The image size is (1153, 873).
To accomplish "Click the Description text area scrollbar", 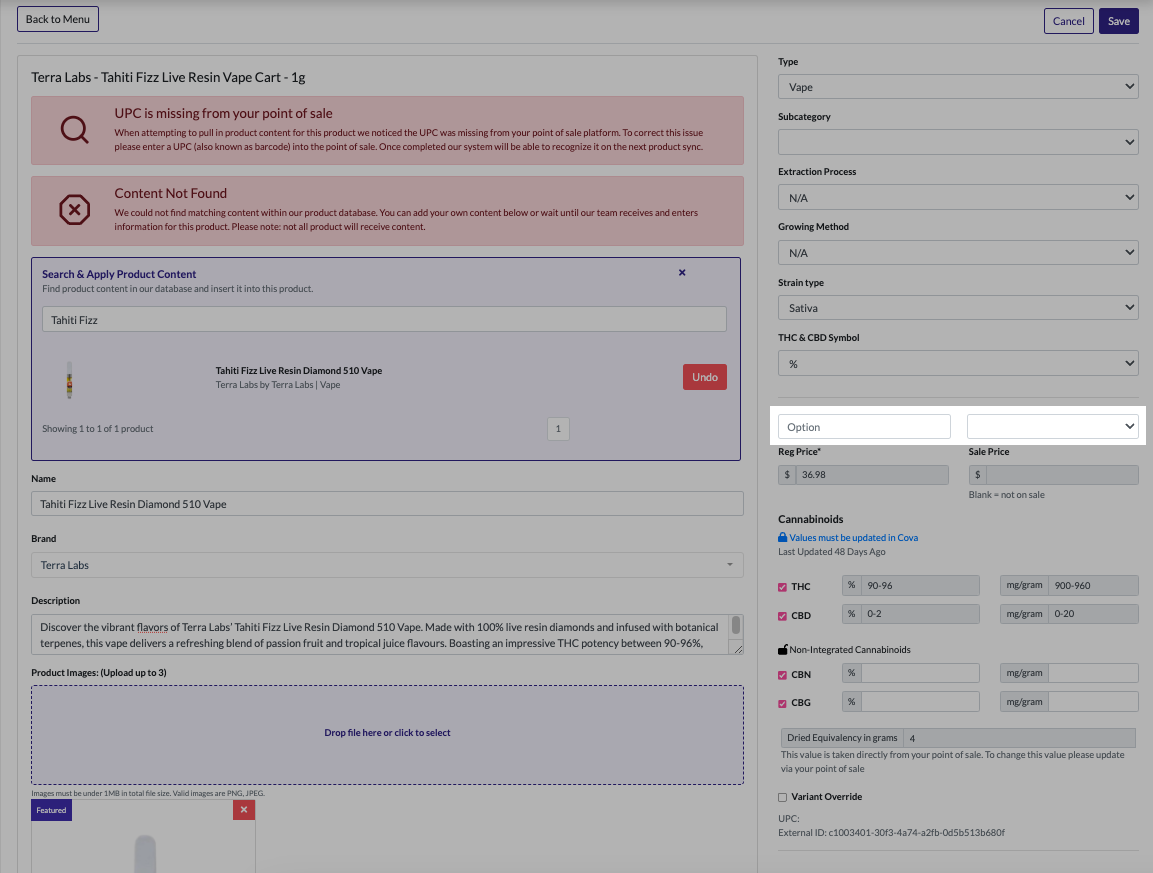I will coord(735,625).
